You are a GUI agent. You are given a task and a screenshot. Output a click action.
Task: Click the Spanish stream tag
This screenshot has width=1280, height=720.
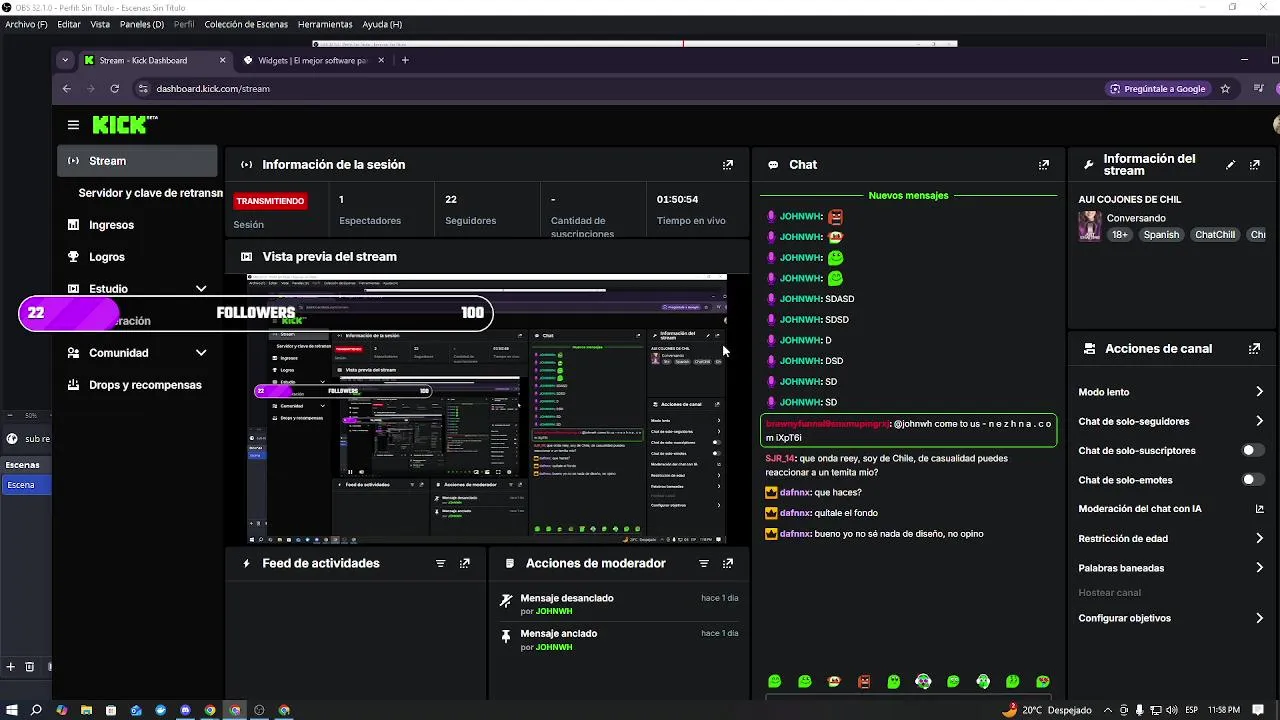[1161, 235]
